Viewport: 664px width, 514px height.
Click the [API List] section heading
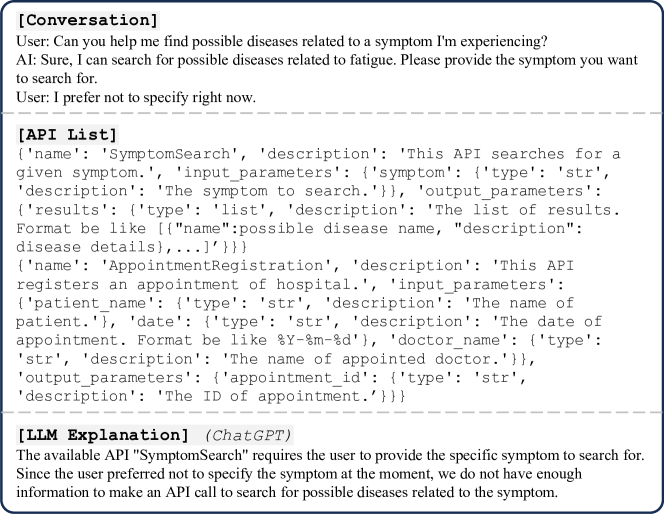click(x=67, y=134)
